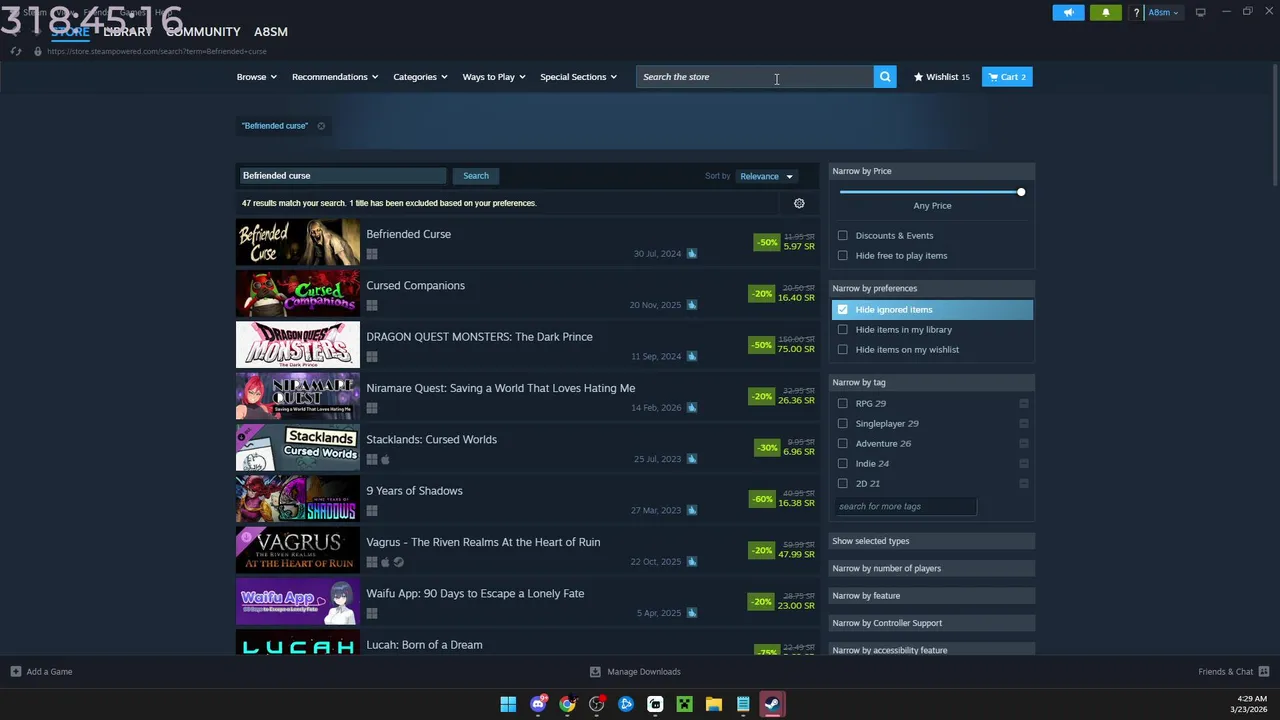
Task: Open Big Picture mode monitor icon
Action: pyautogui.click(x=1200, y=12)
